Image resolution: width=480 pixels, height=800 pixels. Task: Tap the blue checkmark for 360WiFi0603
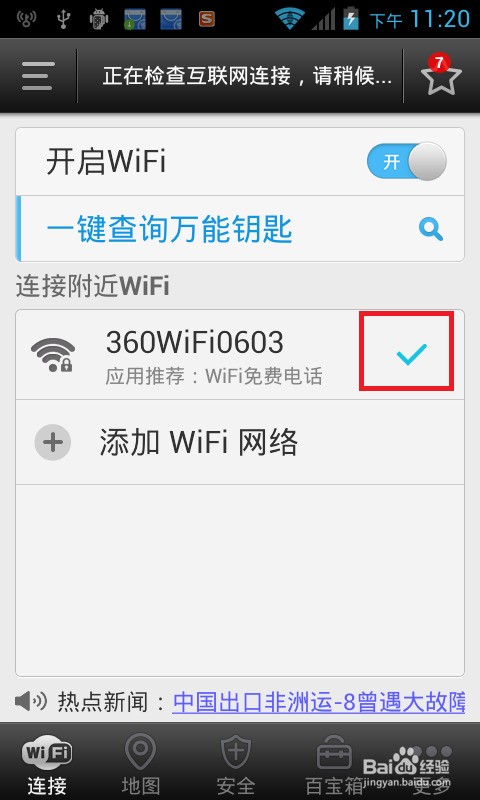[x=412, y=354]
